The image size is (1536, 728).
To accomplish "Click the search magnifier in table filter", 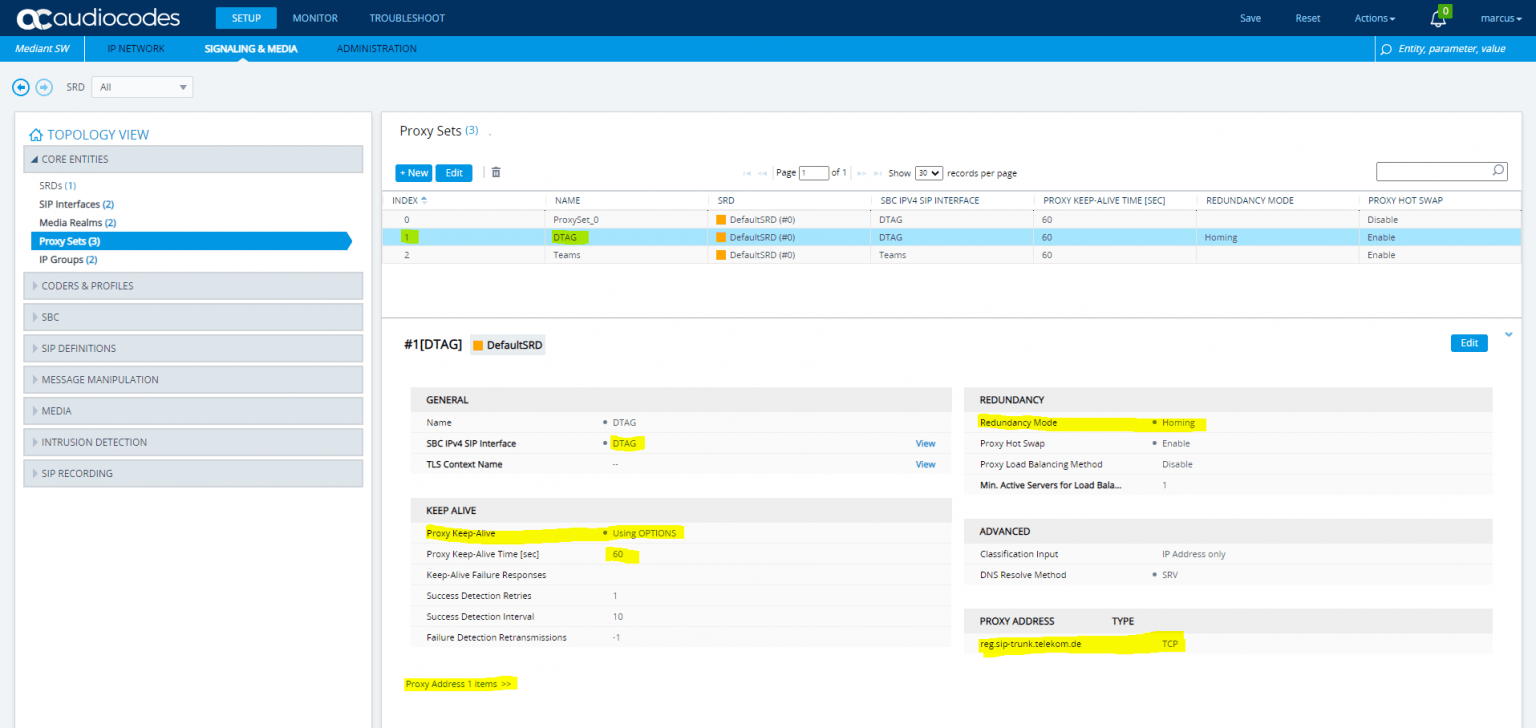I will click(x=1497, y=171).
